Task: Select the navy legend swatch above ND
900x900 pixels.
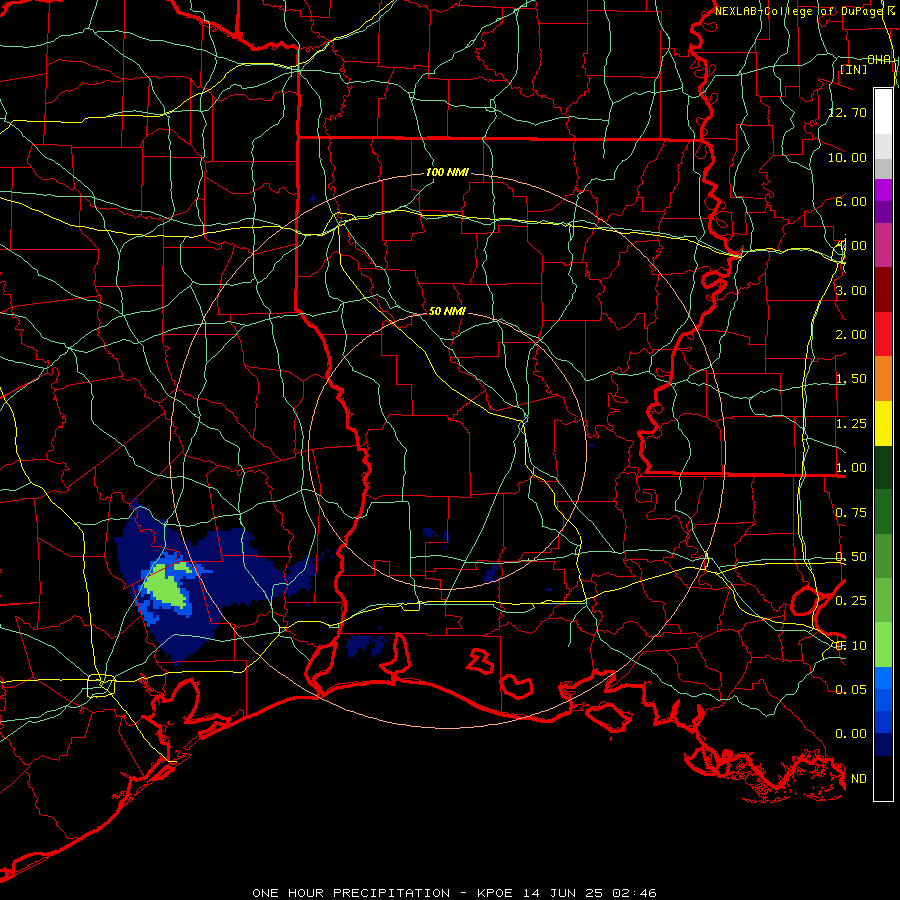Action: tap(883, 745)
